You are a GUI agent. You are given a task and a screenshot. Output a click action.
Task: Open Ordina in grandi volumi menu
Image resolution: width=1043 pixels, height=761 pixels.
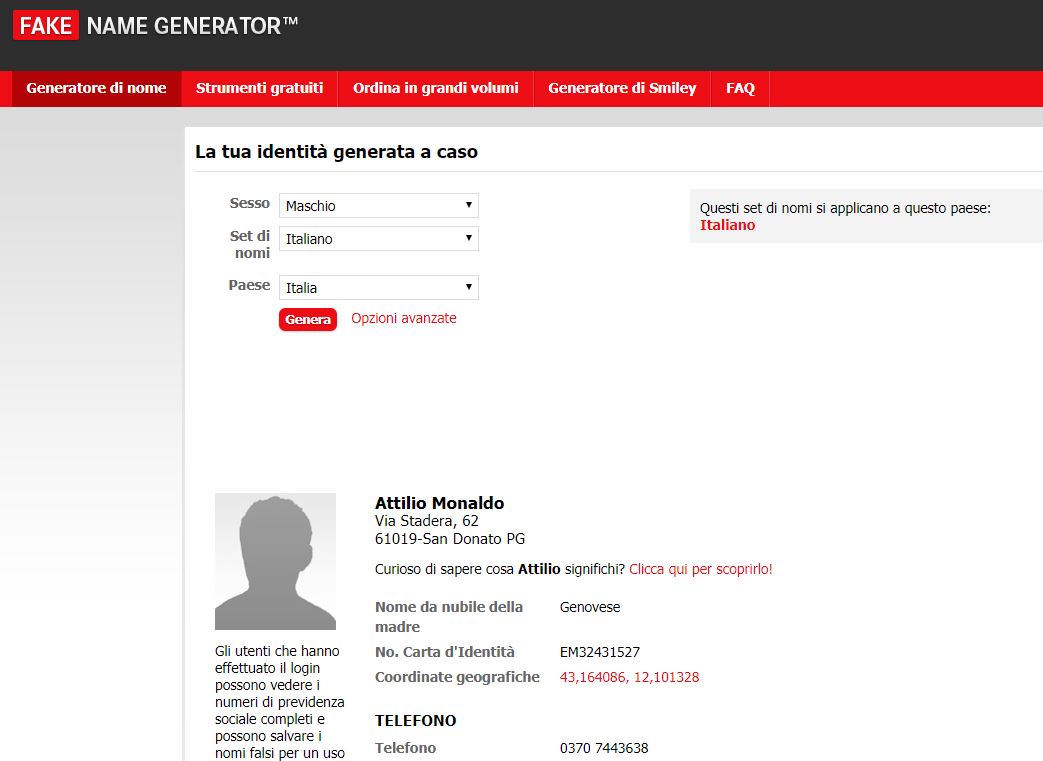pyautogui.click(x=435, y=88)
